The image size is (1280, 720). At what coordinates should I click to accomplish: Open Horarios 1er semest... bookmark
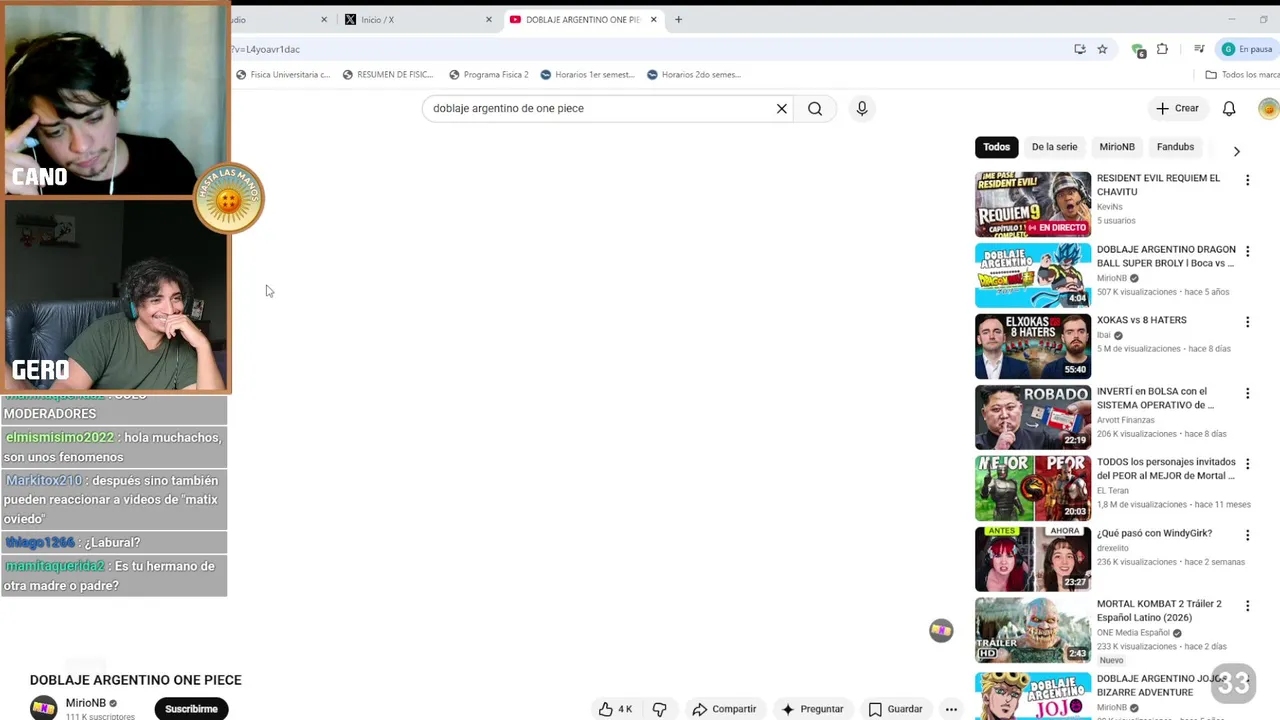(x=588, y=74)
